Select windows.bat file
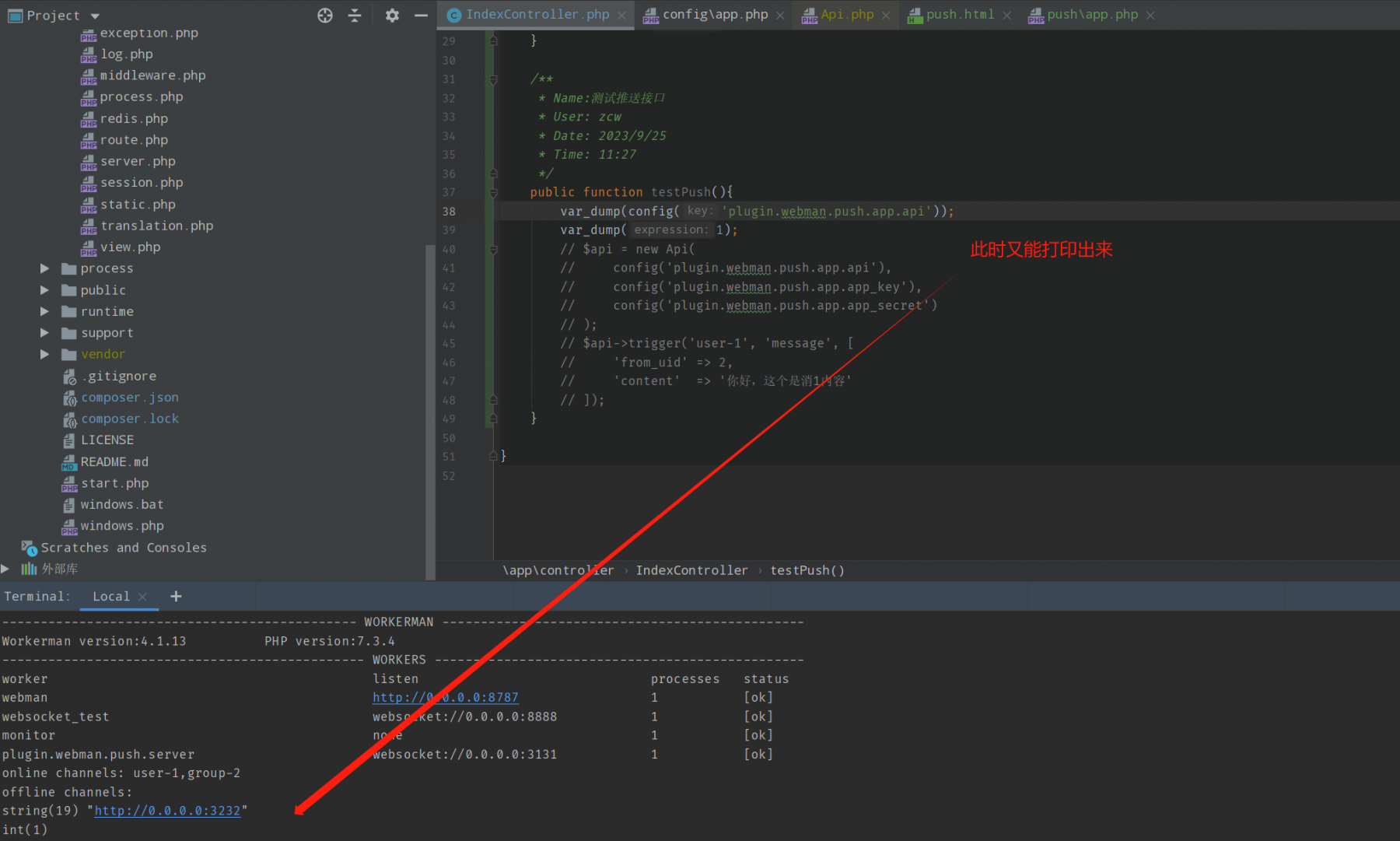Image resolution: width=1400 pixels, height=841 pixels. pyautogui.click(x=122, y=505)
